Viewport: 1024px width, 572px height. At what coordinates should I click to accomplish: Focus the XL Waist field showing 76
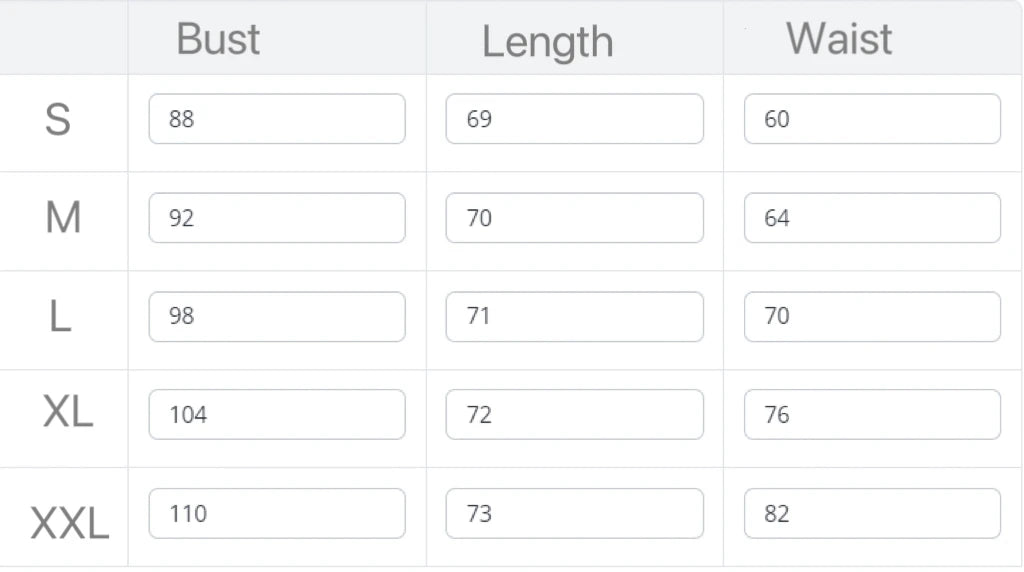pos(872,414)
